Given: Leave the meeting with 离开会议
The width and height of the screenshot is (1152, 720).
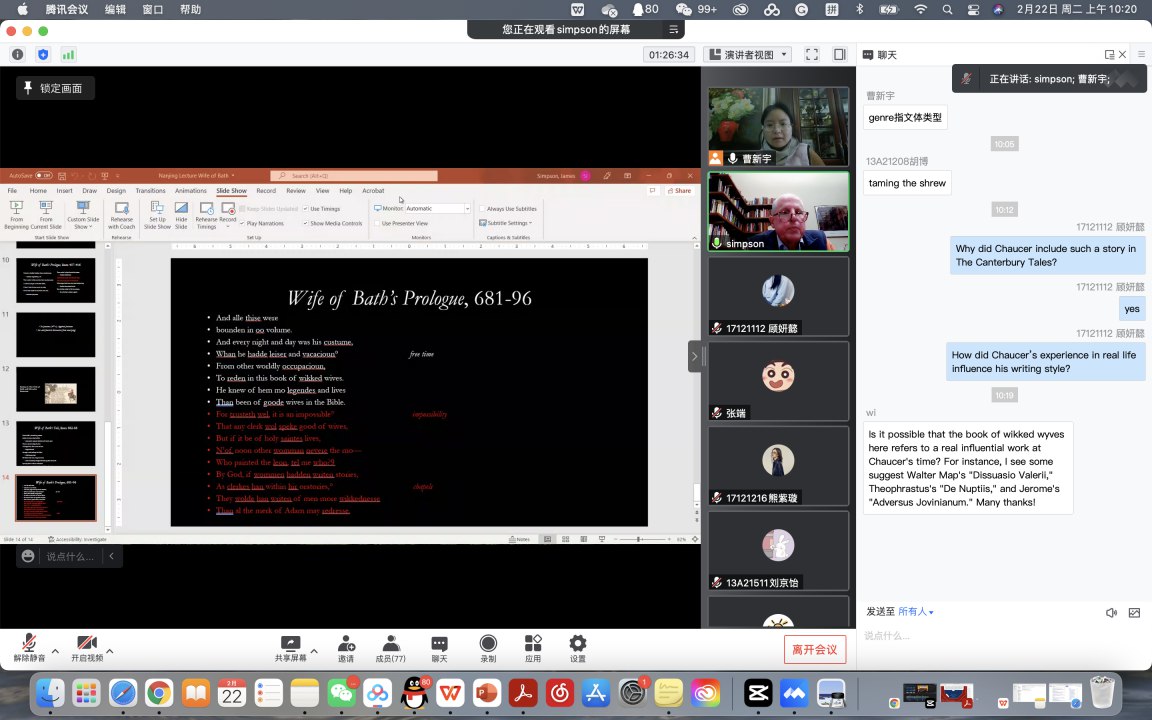Looking at the screenshot, I should click(815, 649).
